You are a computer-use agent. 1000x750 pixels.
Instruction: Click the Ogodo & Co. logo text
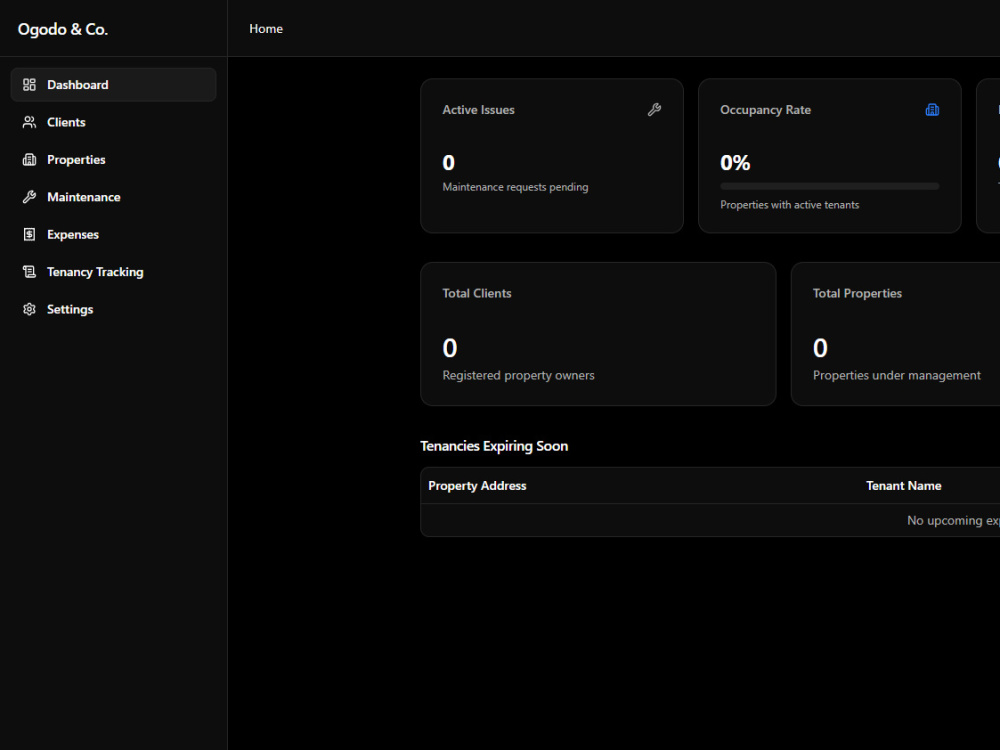tap(62, 29)
